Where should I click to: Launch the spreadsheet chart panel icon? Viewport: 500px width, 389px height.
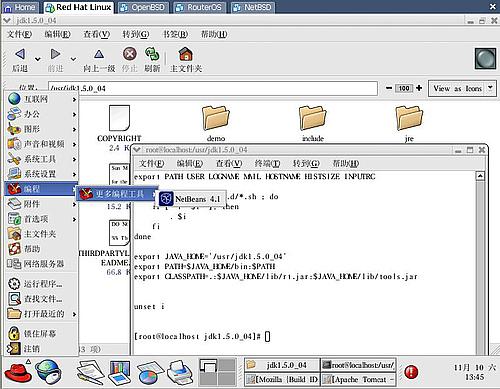(150, 372)
